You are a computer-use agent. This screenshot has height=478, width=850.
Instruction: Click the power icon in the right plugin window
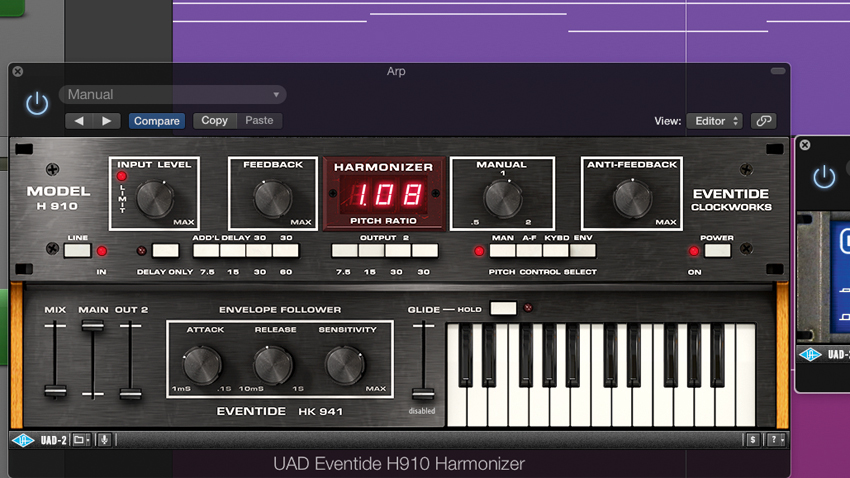824,177
